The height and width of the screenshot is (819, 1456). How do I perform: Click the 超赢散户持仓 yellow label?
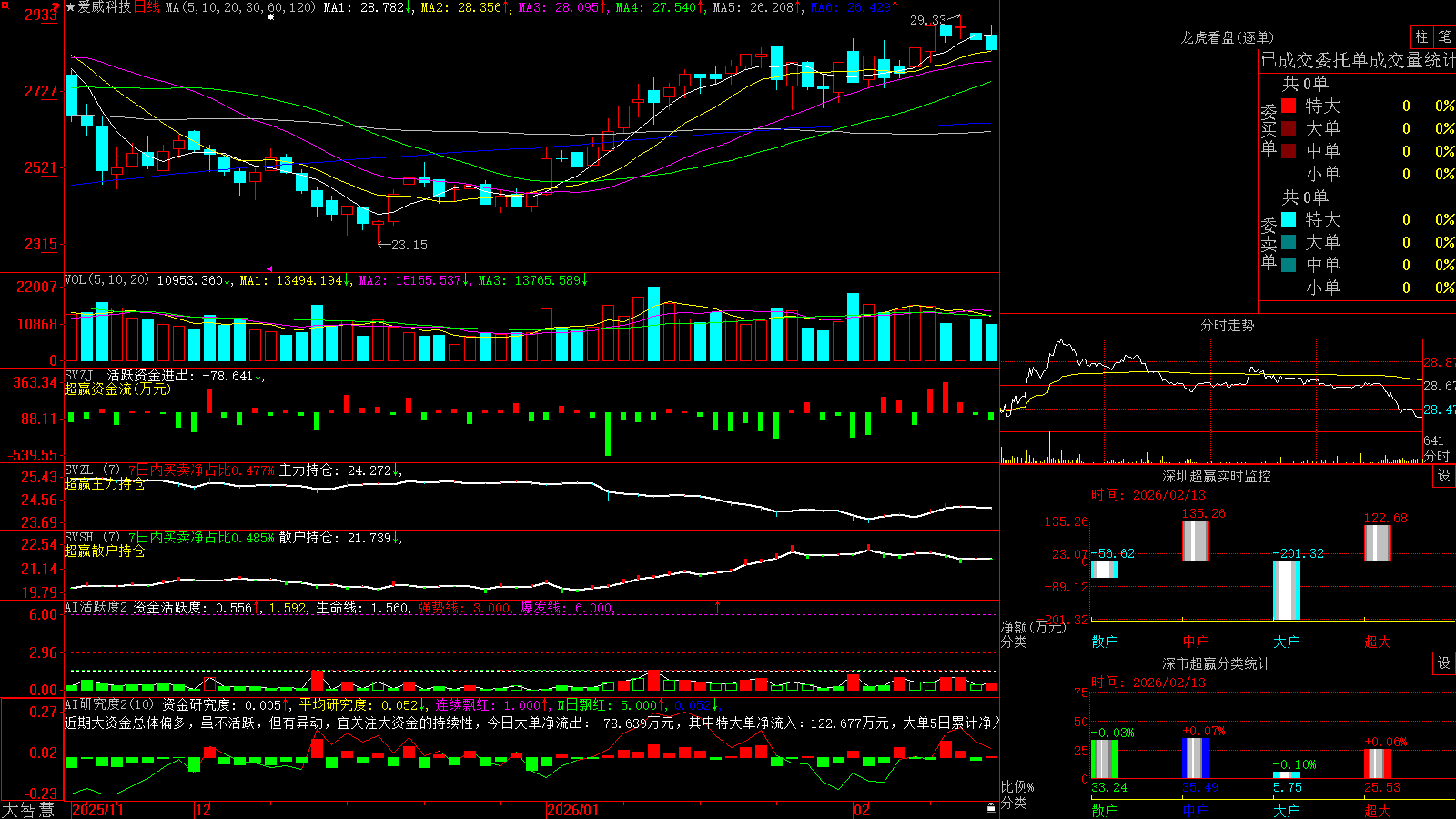tap(105, 551)
